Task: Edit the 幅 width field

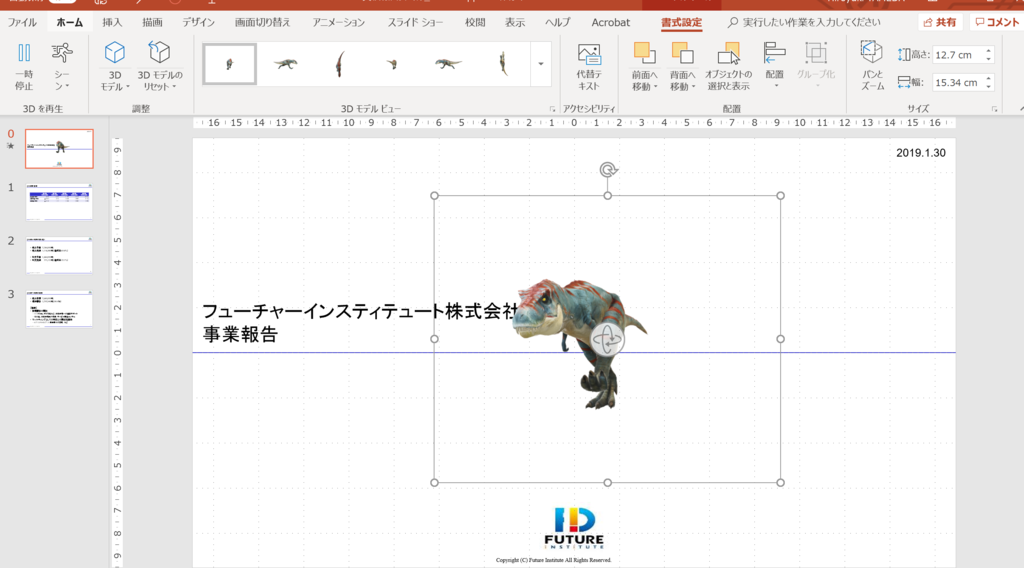Action: click(957, 82)
